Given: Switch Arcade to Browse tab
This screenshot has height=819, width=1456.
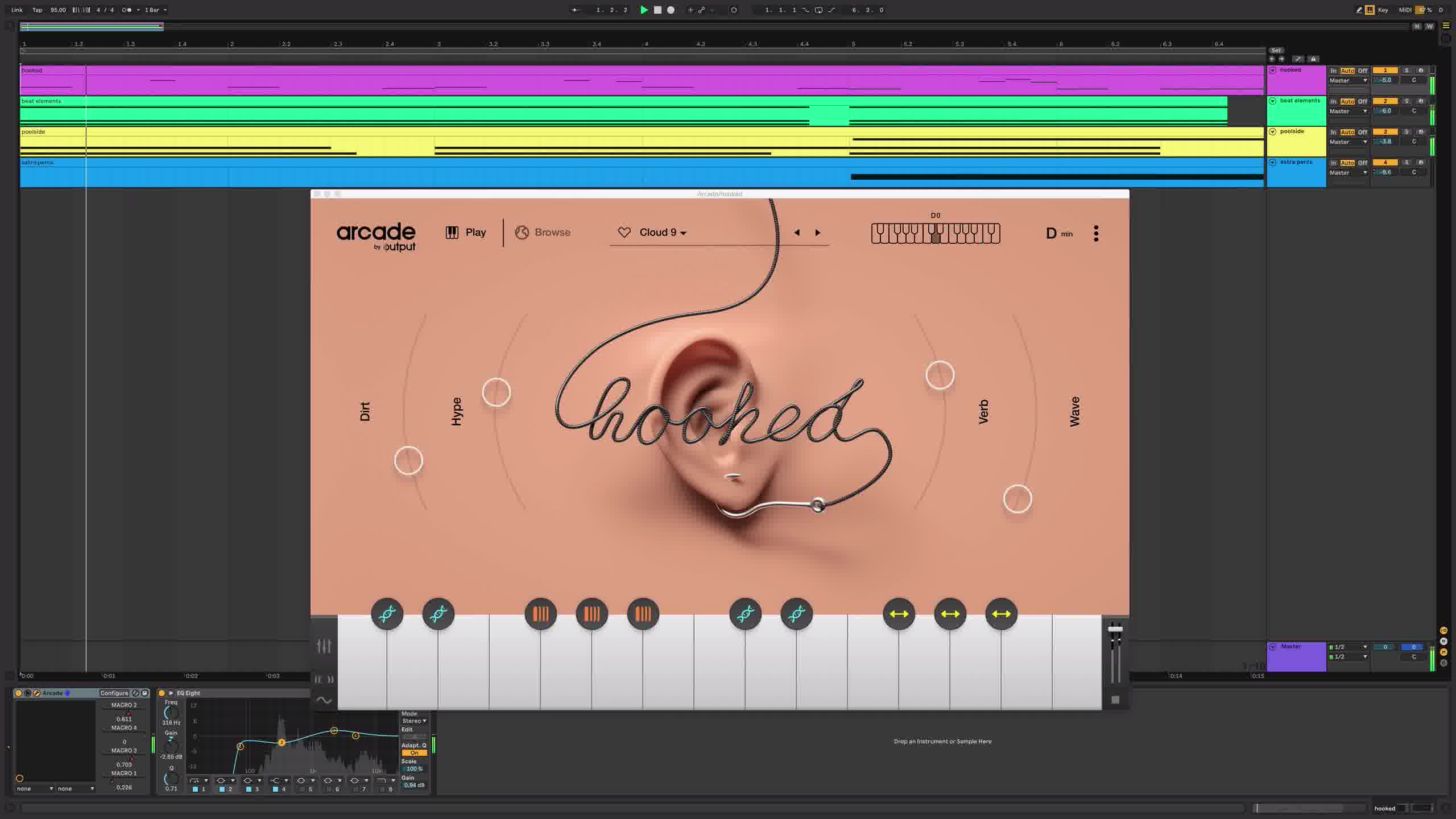Looking at the screenshot, I should [x=543, y=232].
